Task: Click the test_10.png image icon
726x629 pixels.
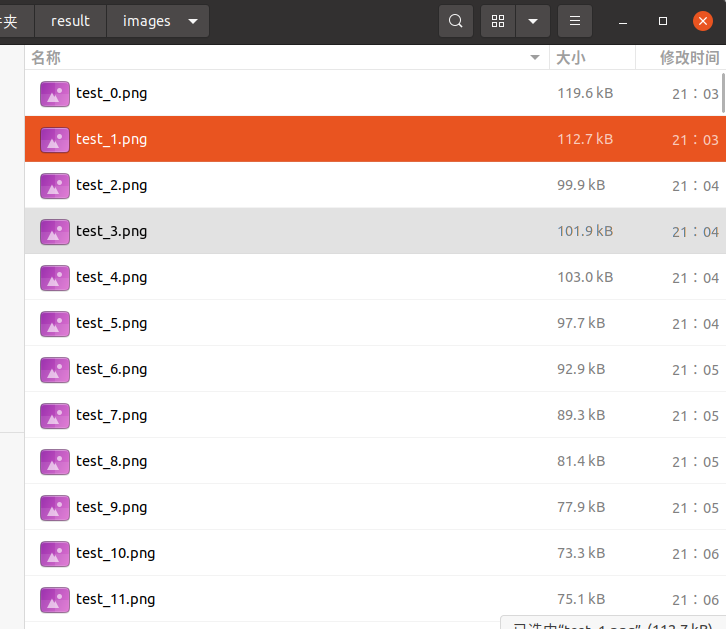Action: coord(55,554)
